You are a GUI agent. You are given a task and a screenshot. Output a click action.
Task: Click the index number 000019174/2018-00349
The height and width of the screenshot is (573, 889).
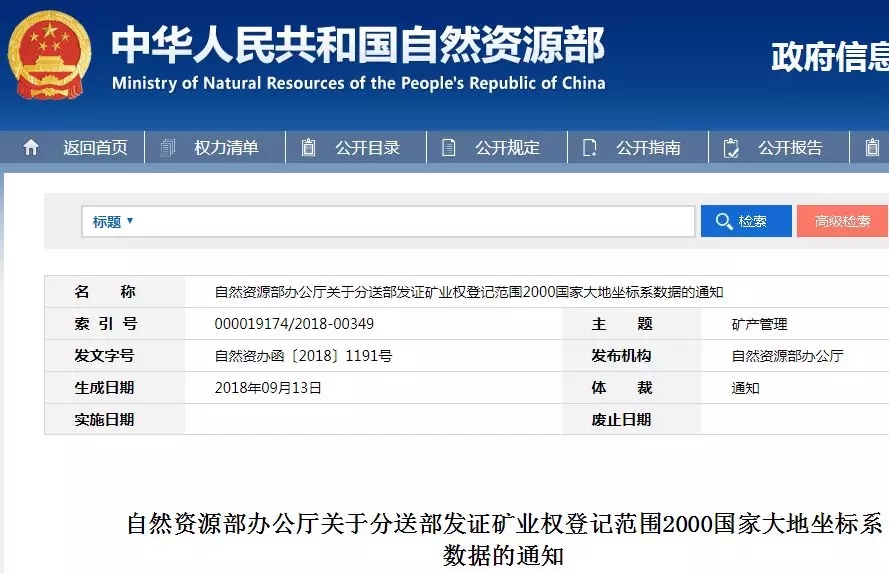(x=294, y=324)
